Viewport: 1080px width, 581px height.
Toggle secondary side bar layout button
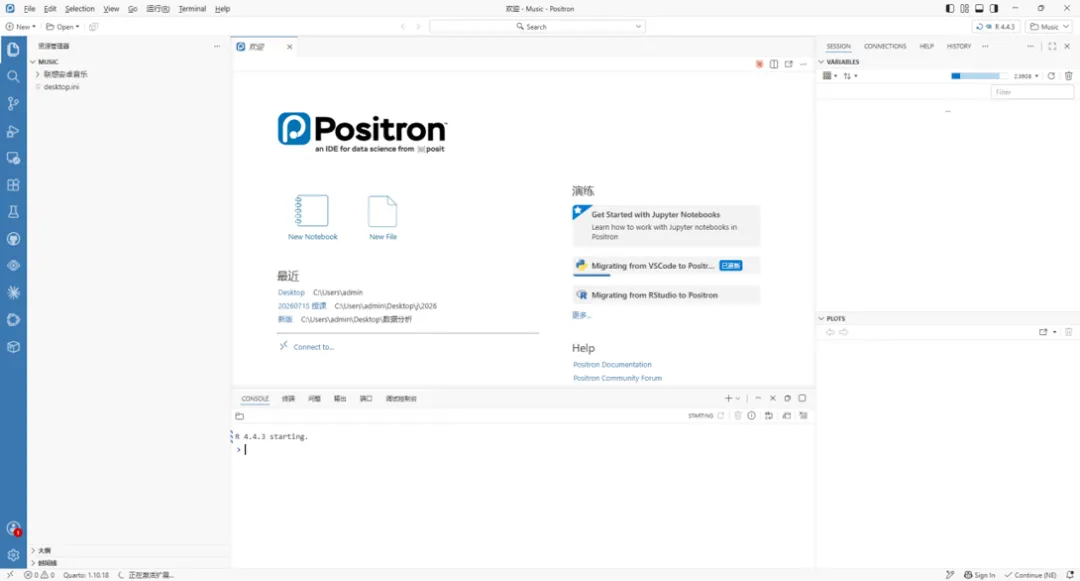(x=993, y=8)
